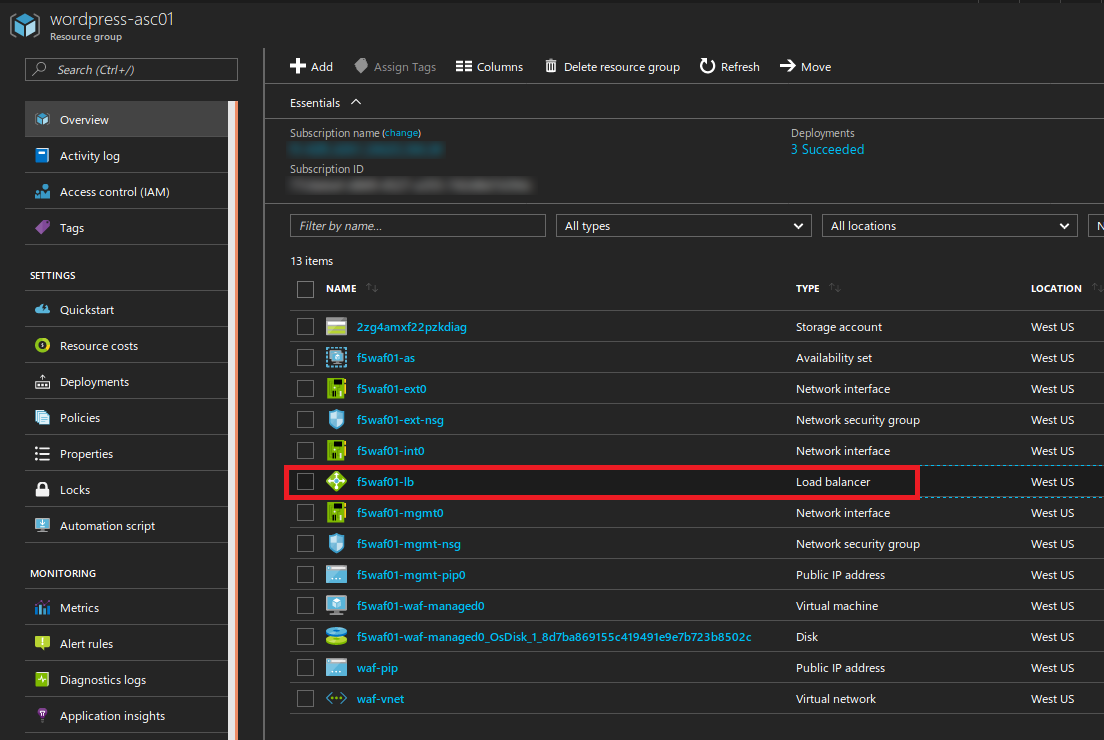
Task: Click the load balancer icon for f5waf01-lb
Action: [337, 482]
